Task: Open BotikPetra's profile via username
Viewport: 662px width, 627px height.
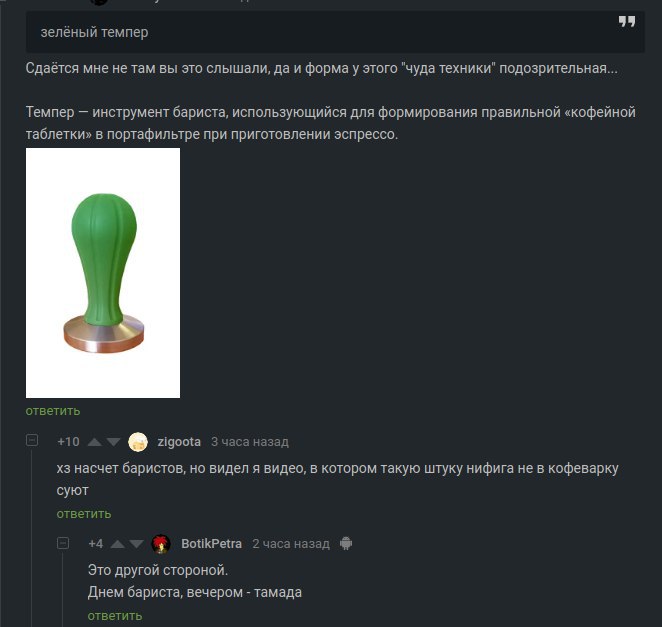Action: (x=212, y=544)
